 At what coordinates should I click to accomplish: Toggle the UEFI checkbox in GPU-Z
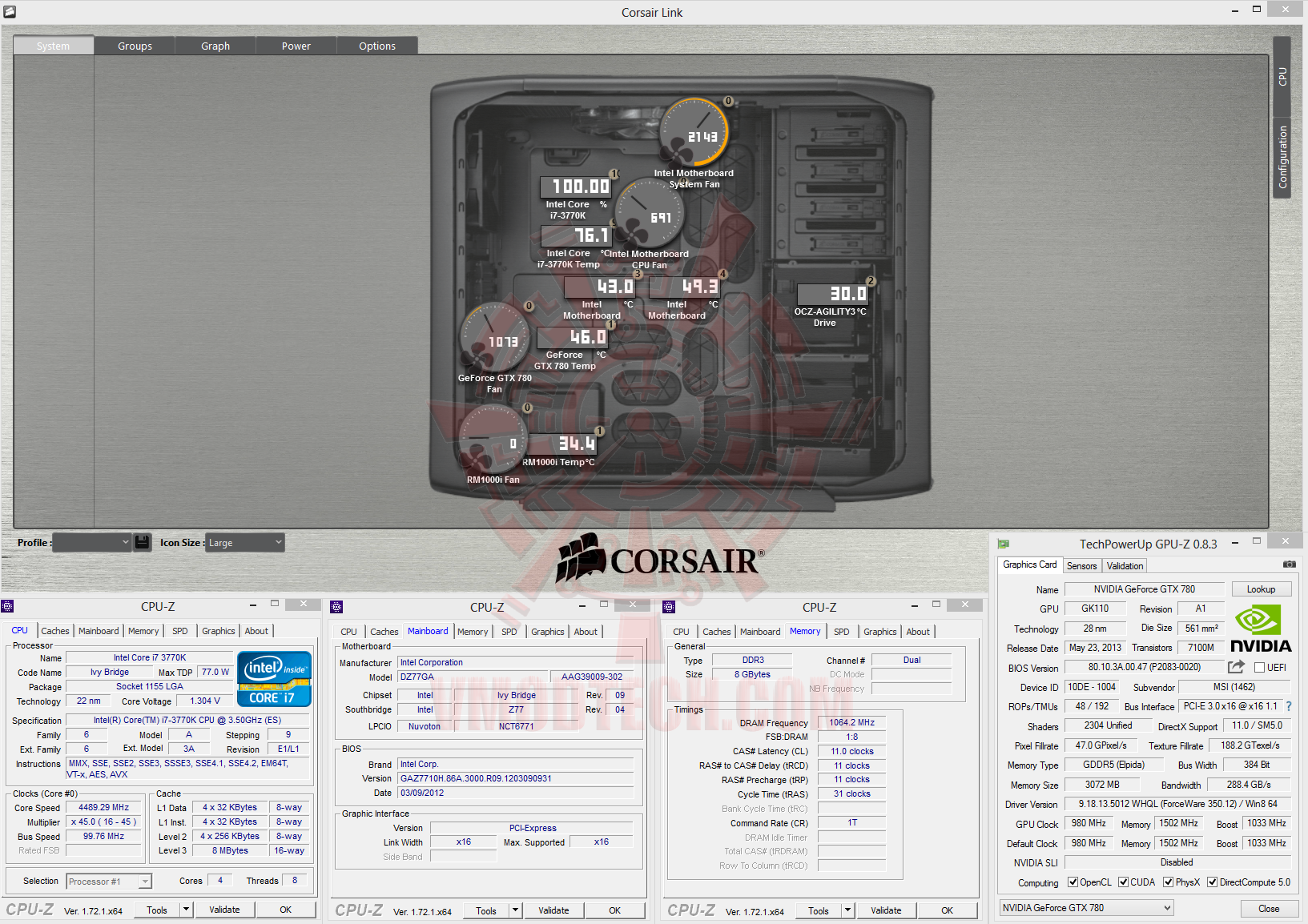(1259, 668)
